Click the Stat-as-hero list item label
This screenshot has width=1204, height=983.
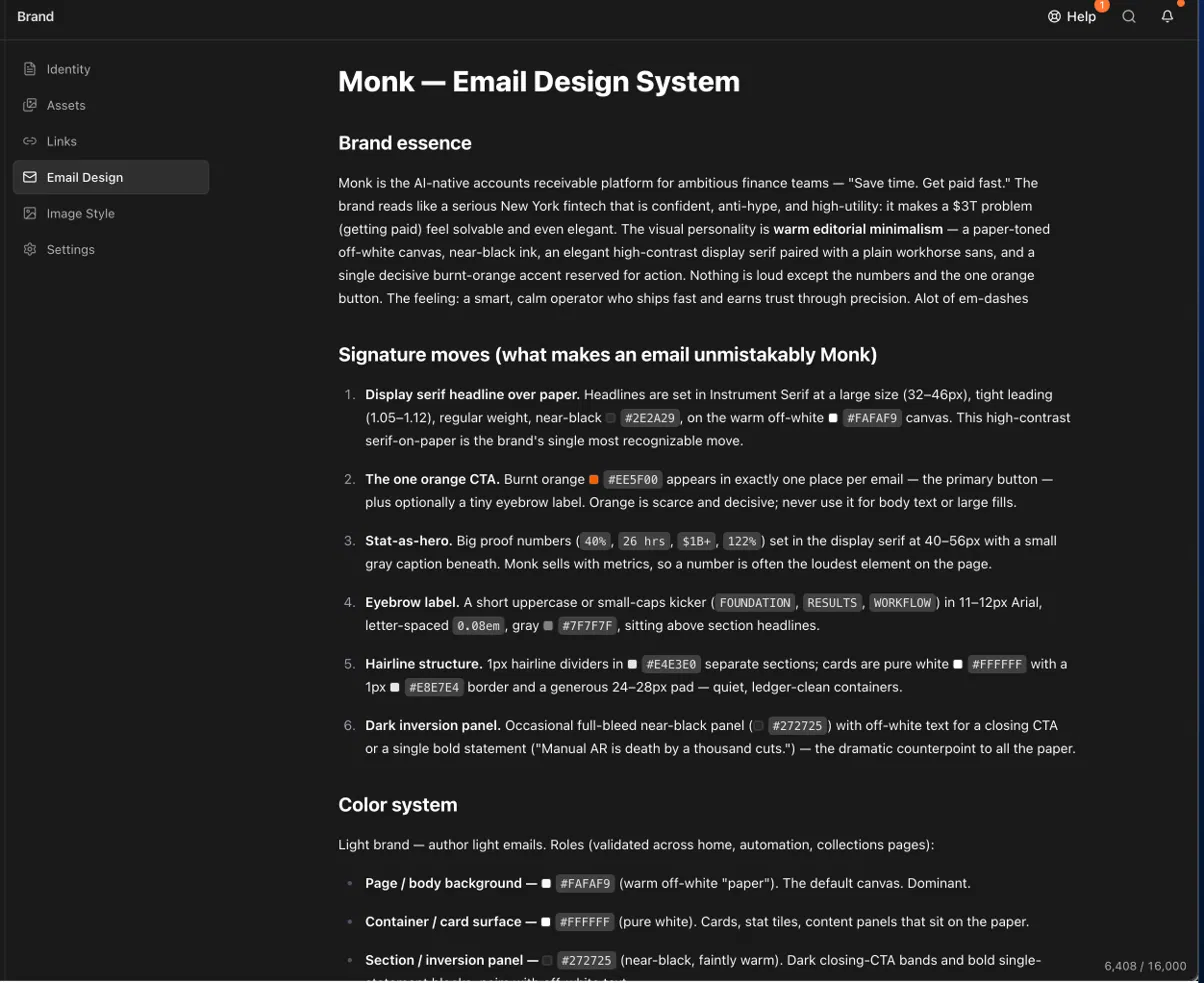point(409,541)
